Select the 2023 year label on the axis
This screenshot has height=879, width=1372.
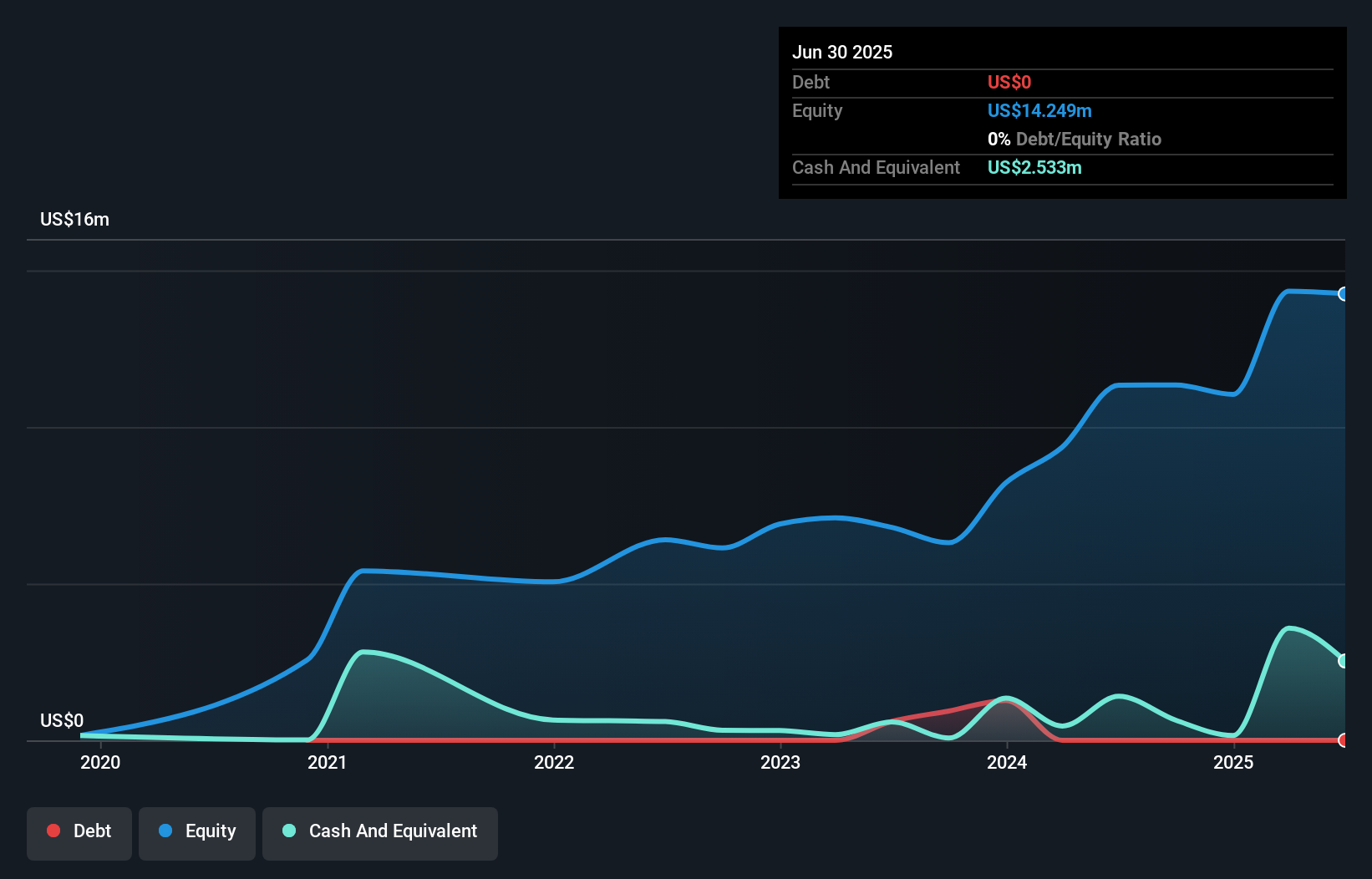click(780, 762)
